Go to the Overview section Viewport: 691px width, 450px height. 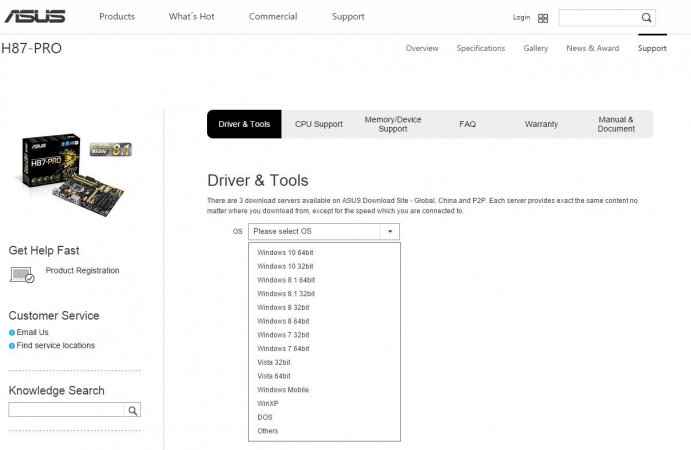422,48
